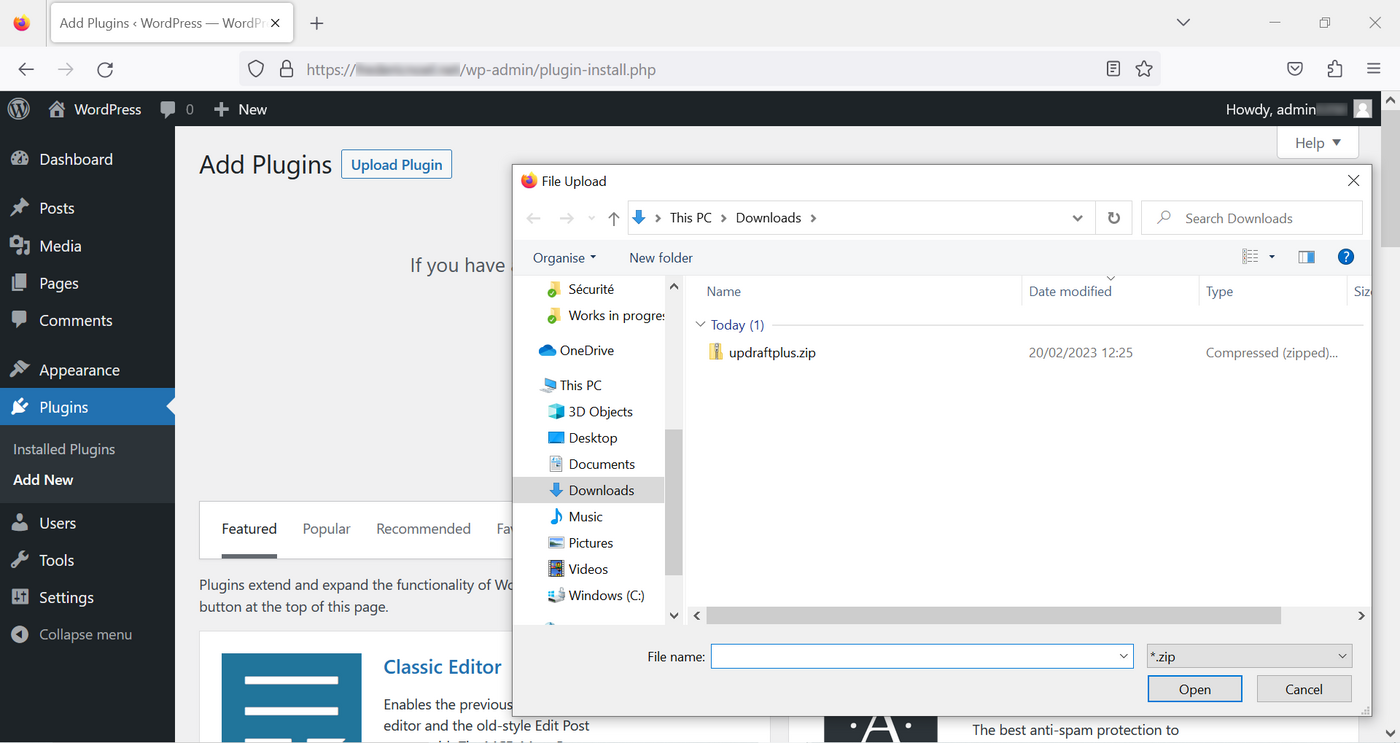Open the *.zip file type dropdown
The width and height of the screenshot is (1400, 743).
click(1248, 655)
